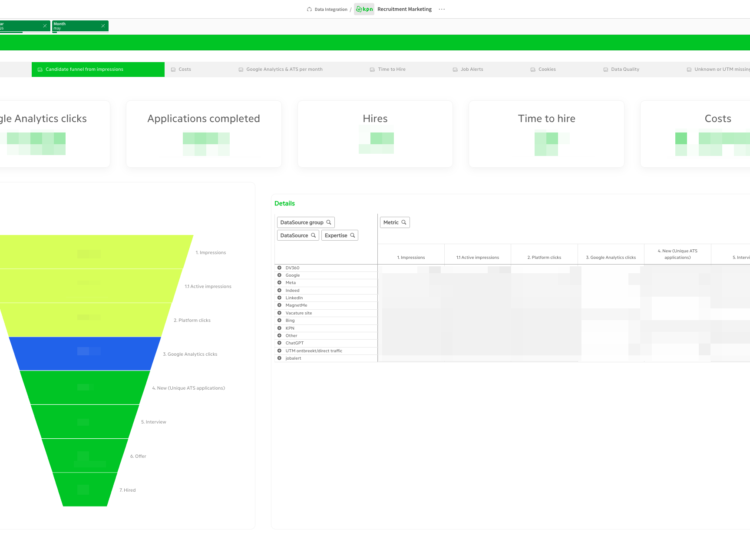This screenshot has height=536, width=750.
Task: Click Data Integration breadcrumb link
Action: (331, 9)
